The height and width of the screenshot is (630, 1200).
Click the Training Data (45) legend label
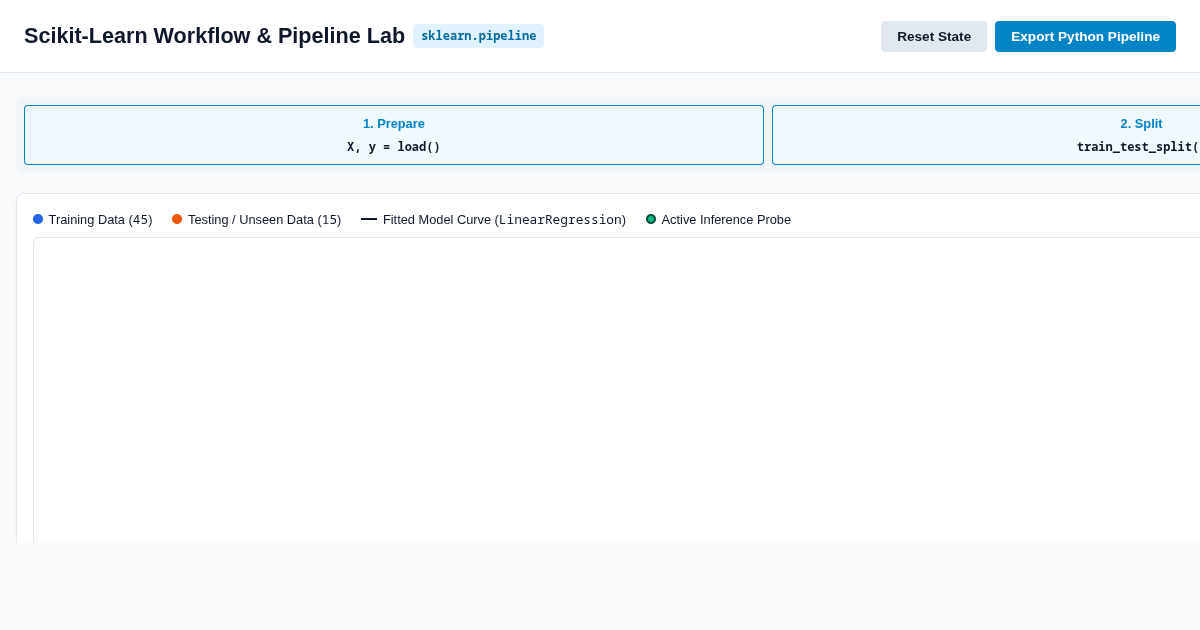(x=100, y=219)
